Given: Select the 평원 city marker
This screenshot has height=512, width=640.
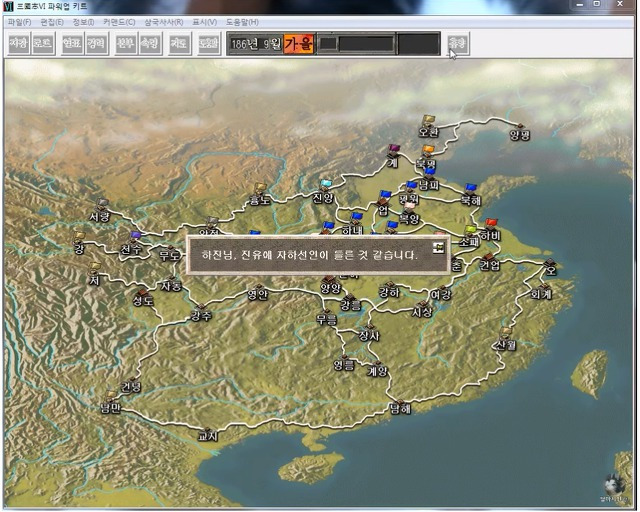Looking at the screenshot, I should (409, 193).
